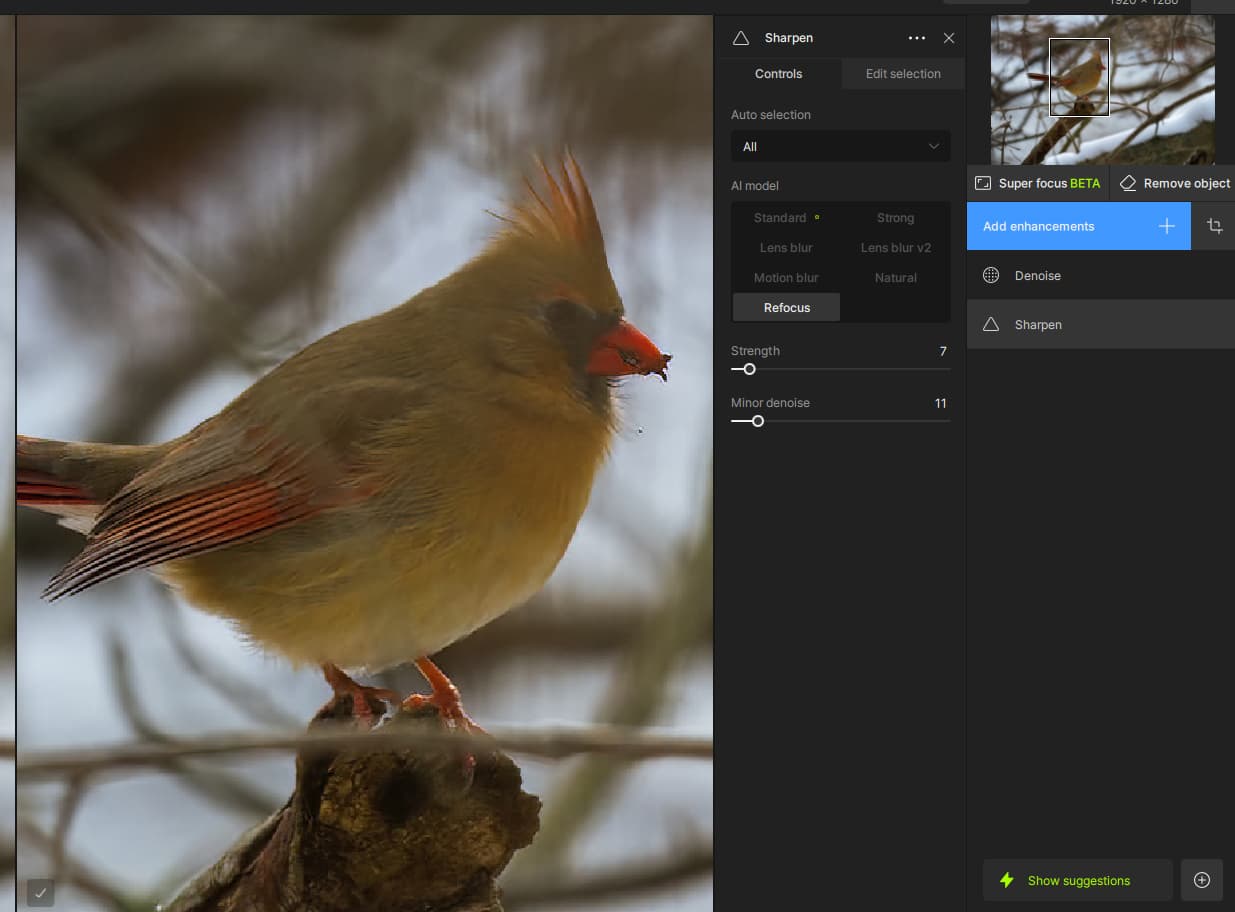Click the Denoise globe icon in enhancements list
1235x912 pixels.
point(991,275)
